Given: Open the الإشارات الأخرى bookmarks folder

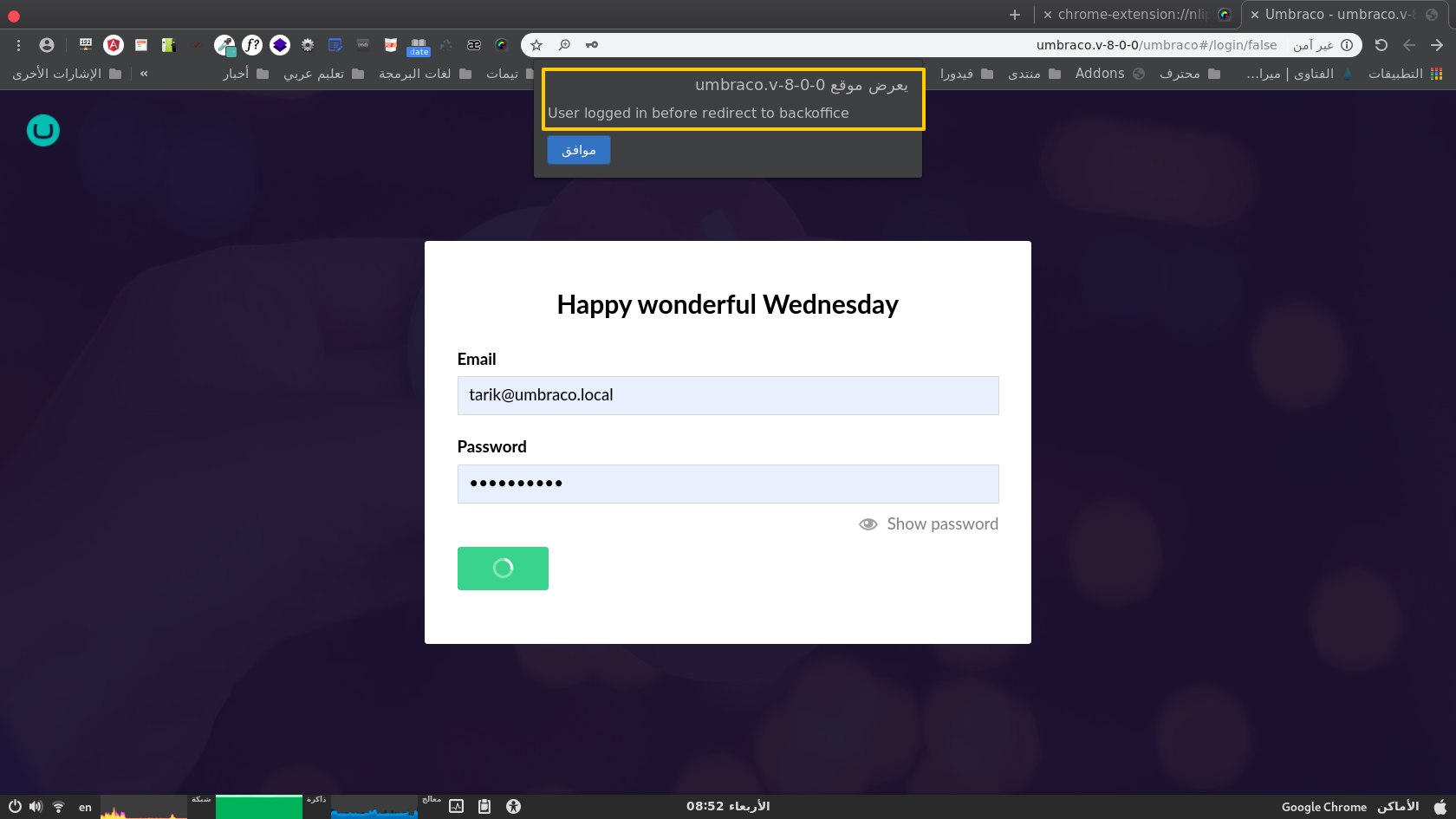Looking at the screenshot, I should tap(67, 74).
